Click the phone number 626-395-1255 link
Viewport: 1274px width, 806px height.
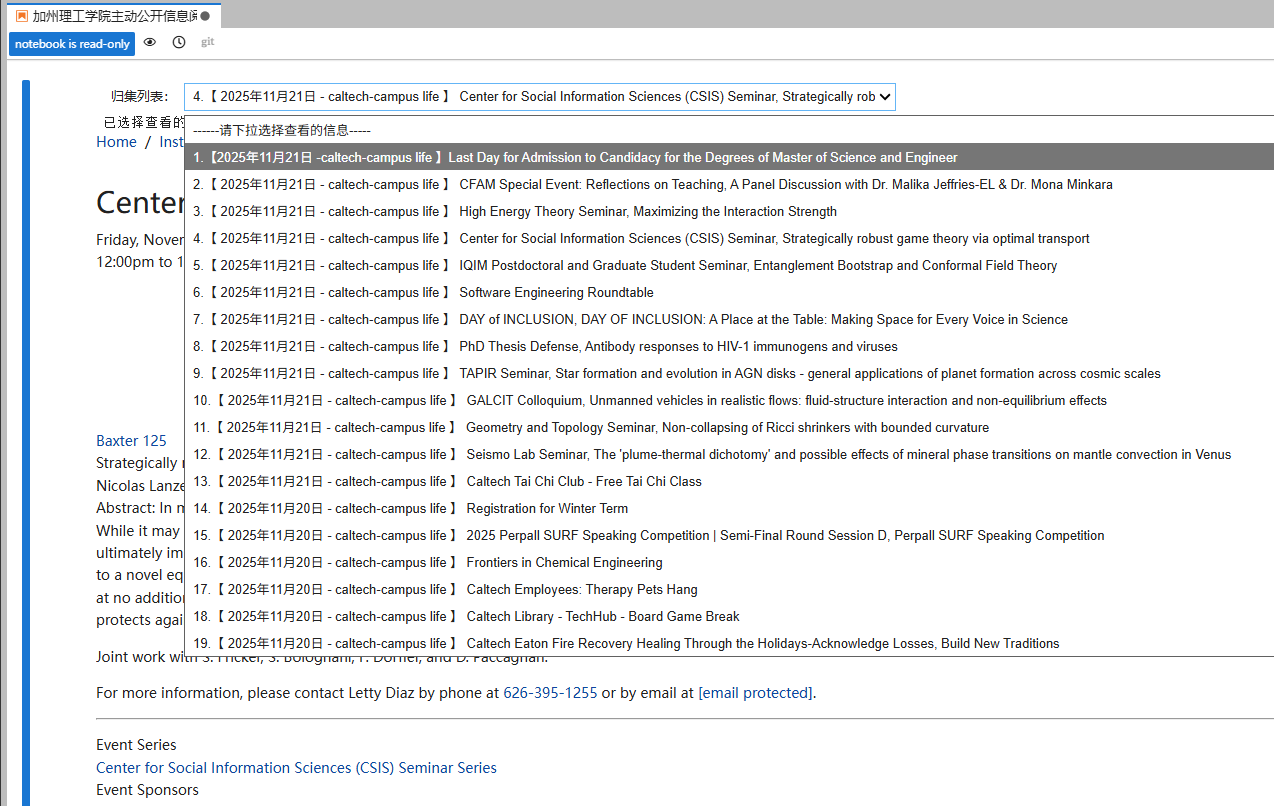click(550, 692)
